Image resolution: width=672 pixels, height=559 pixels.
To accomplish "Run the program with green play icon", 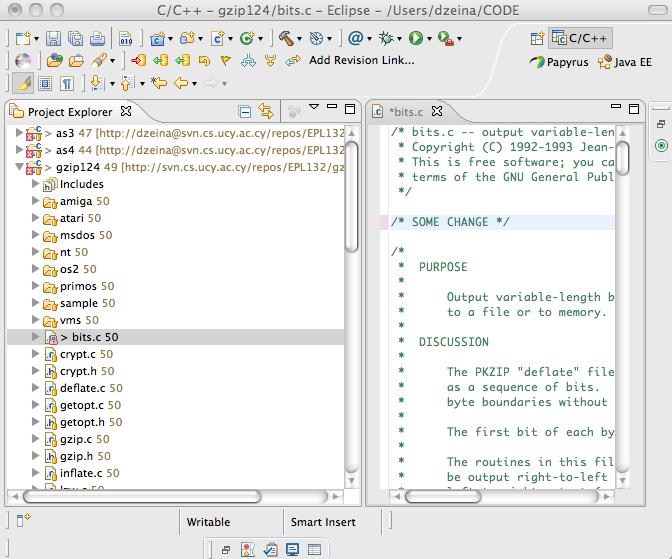I will click(x=416, y=39).
